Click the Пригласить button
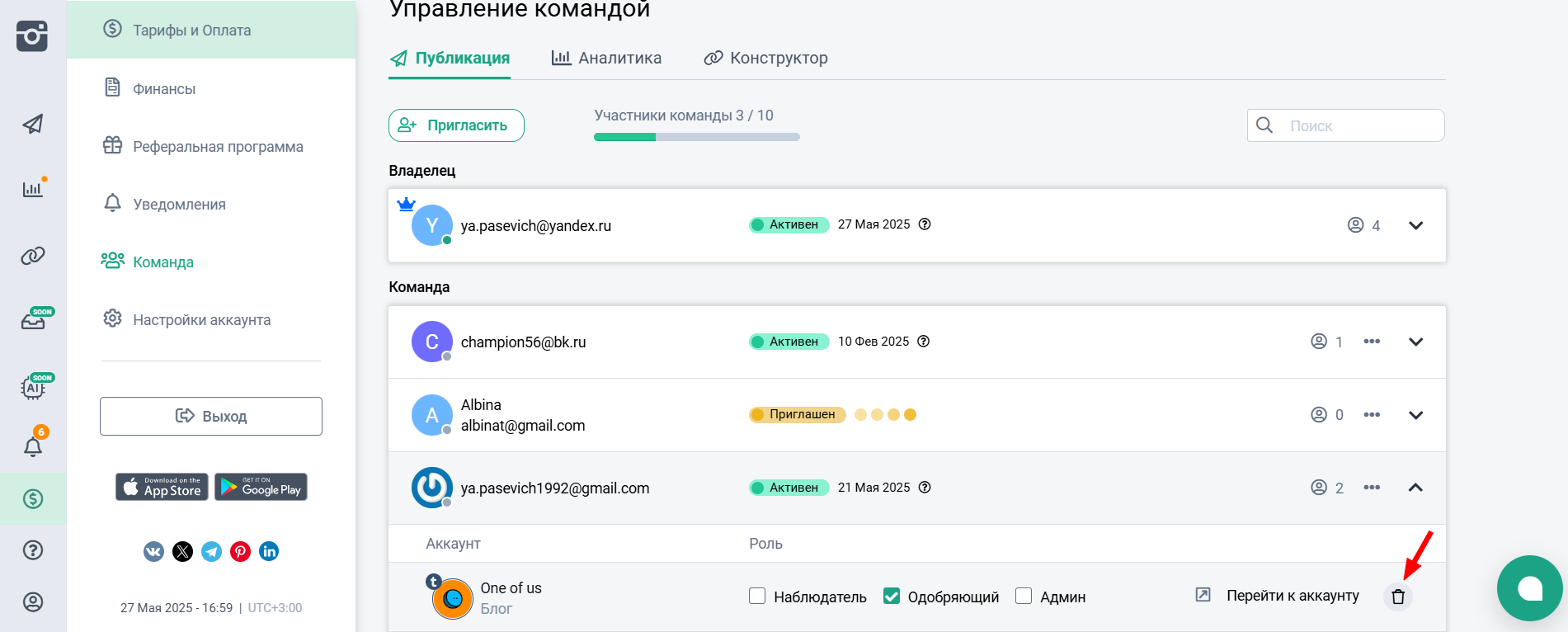1568x632 pixels. tap(456, 125)
